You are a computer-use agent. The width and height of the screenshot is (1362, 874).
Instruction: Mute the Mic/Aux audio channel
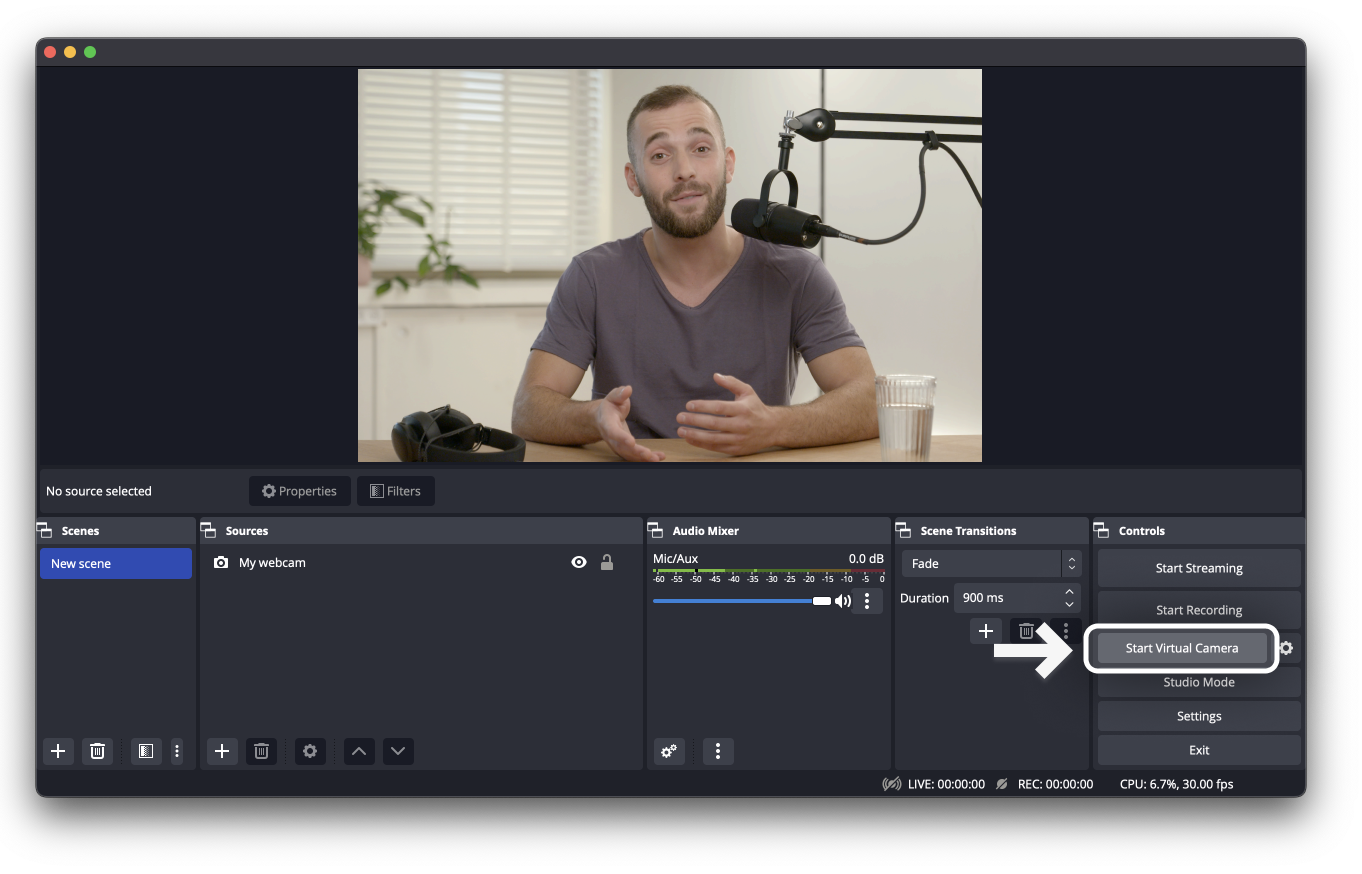pyautogui.click(x=842, y=601)
